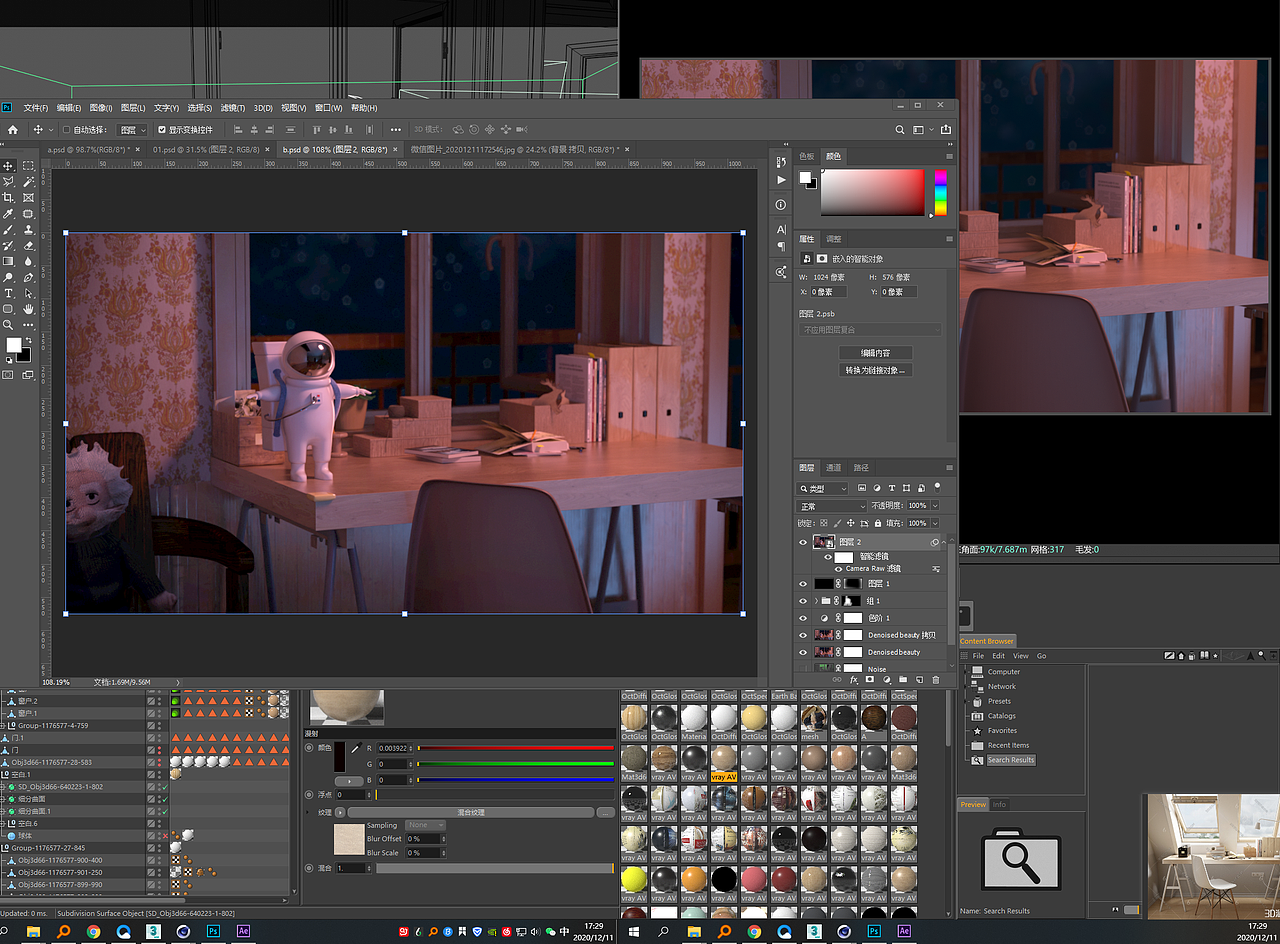Image resolution: width=1280 pixels, height=944 pixels.
Task: Select the Rectangular Marquee tool
Action: [x=29, y=166]
